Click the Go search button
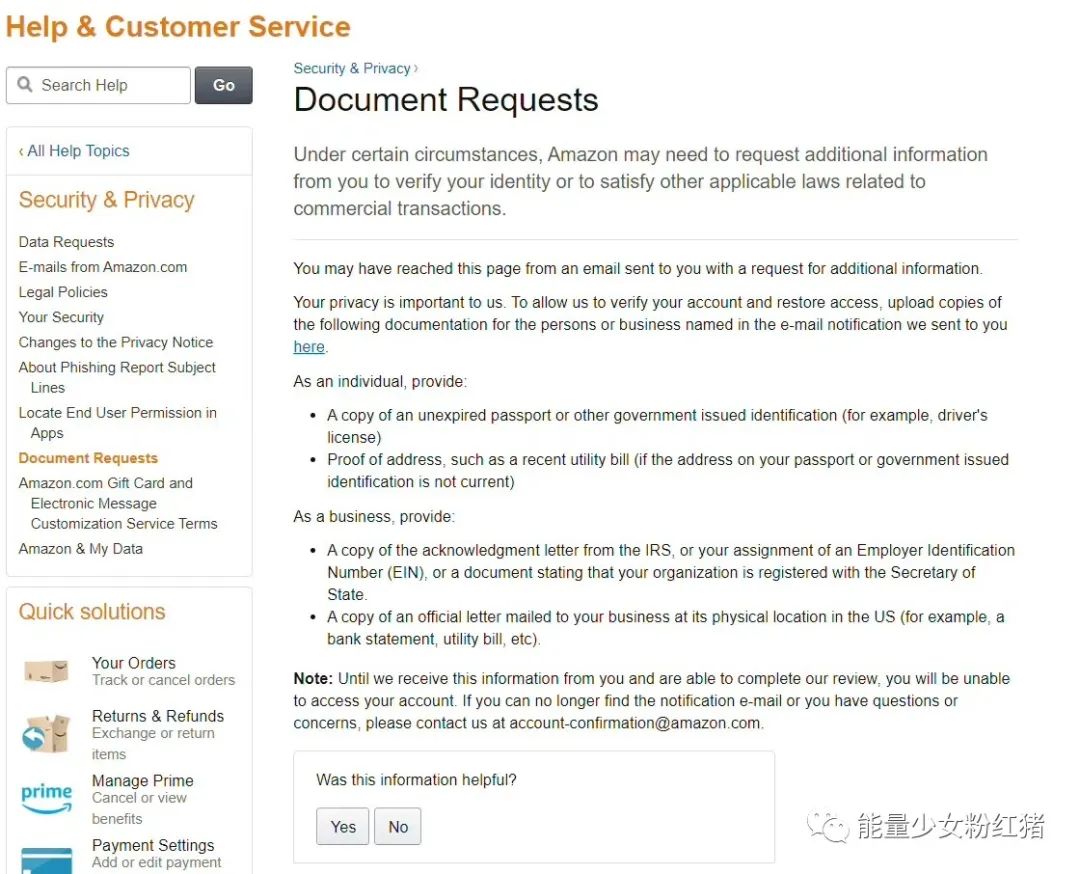The height and width of the screenshot is (874, 1080). tap(224, 85)
